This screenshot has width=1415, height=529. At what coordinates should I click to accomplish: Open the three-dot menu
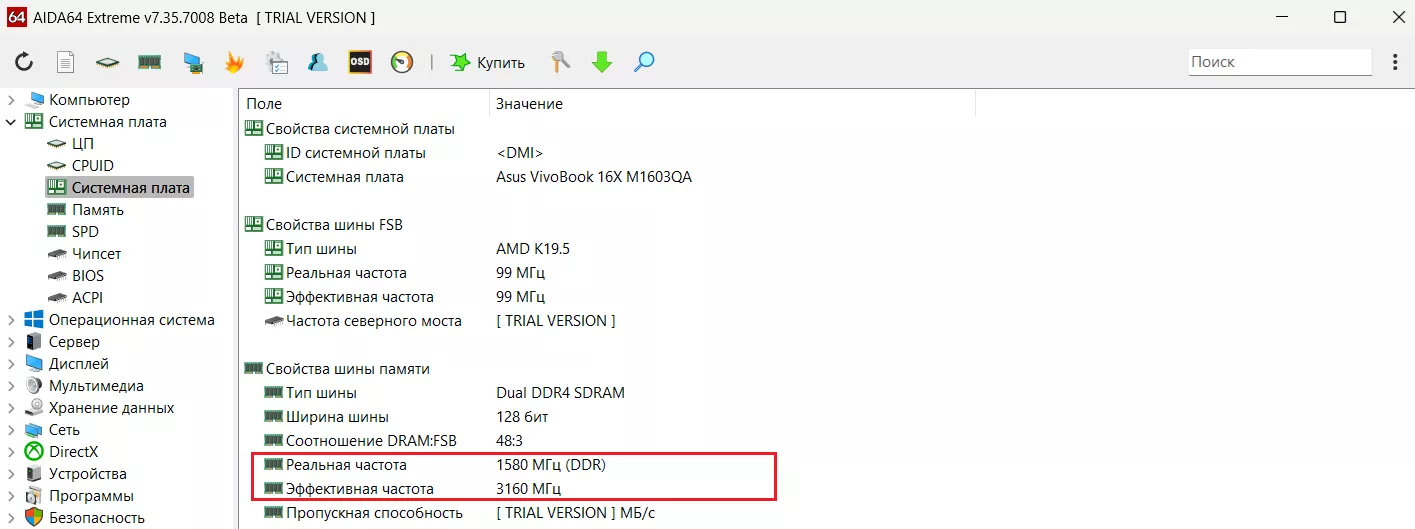(1395, 62)
